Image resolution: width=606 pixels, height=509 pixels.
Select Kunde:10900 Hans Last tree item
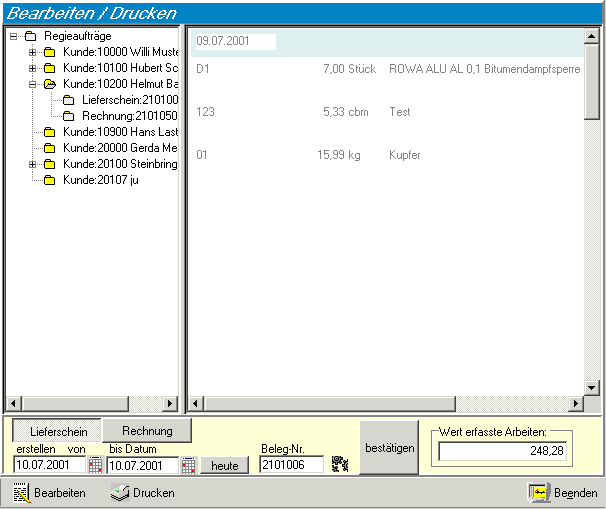click(121, 132)
